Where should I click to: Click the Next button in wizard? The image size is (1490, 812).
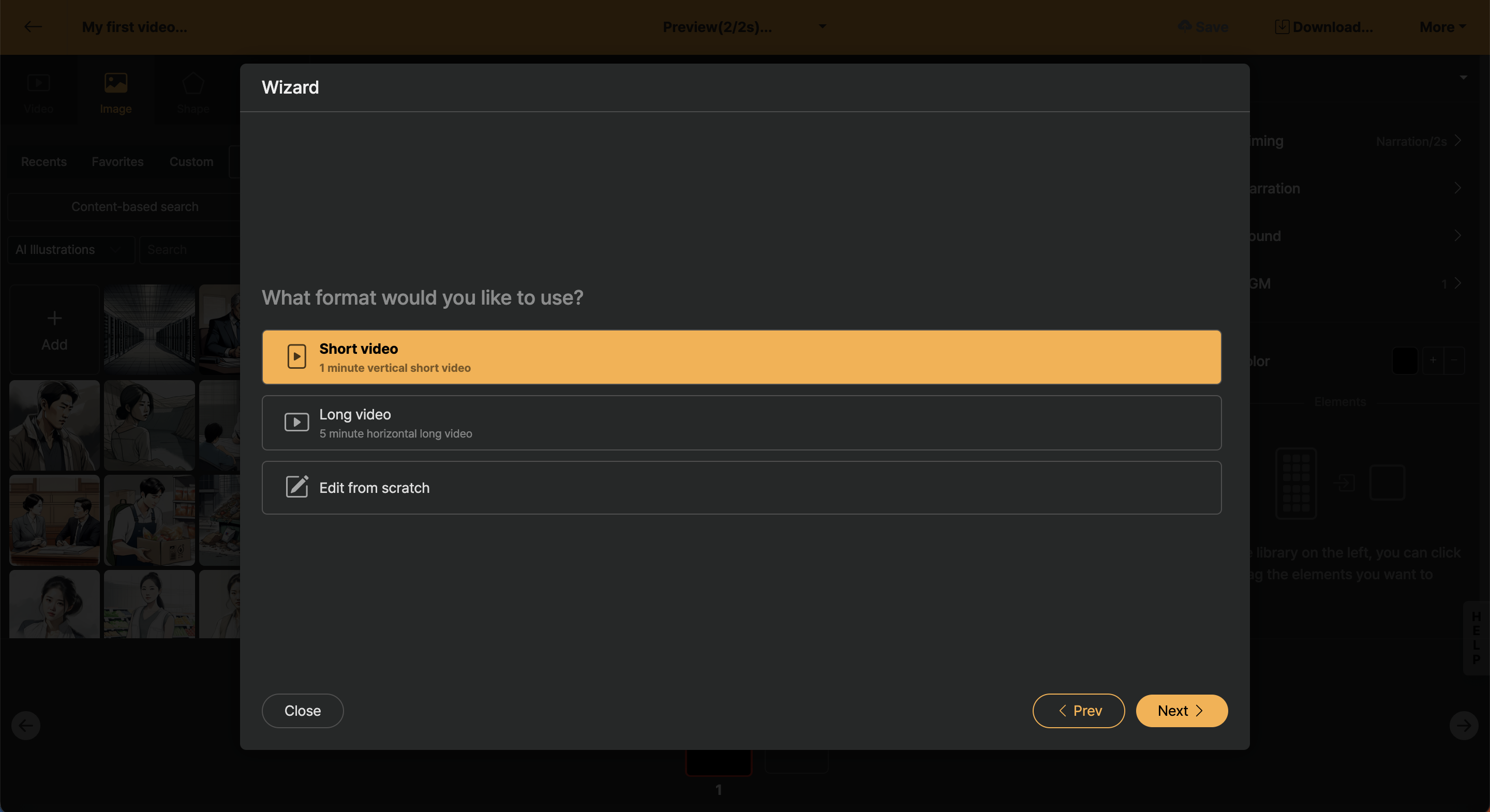click(1181, 711)
